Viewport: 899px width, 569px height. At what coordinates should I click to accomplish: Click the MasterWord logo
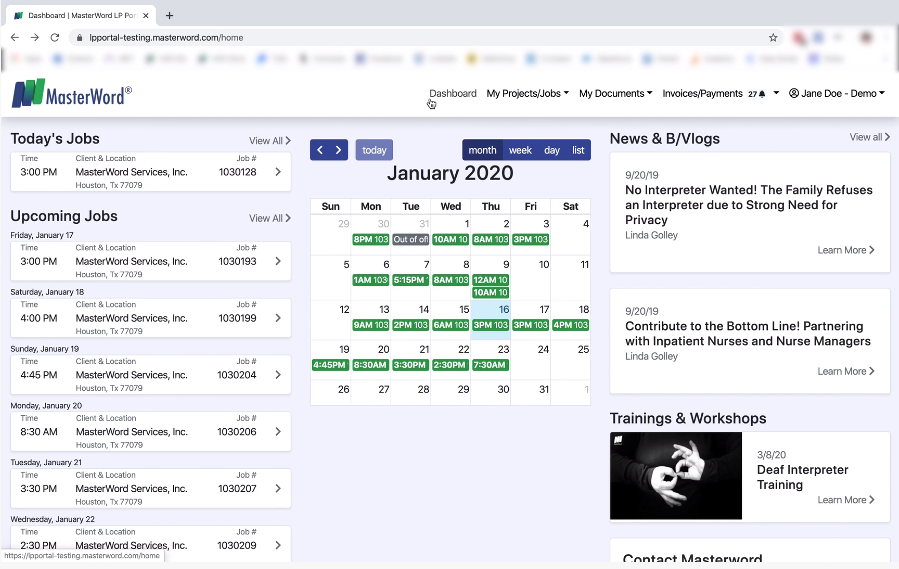point(71,94)
